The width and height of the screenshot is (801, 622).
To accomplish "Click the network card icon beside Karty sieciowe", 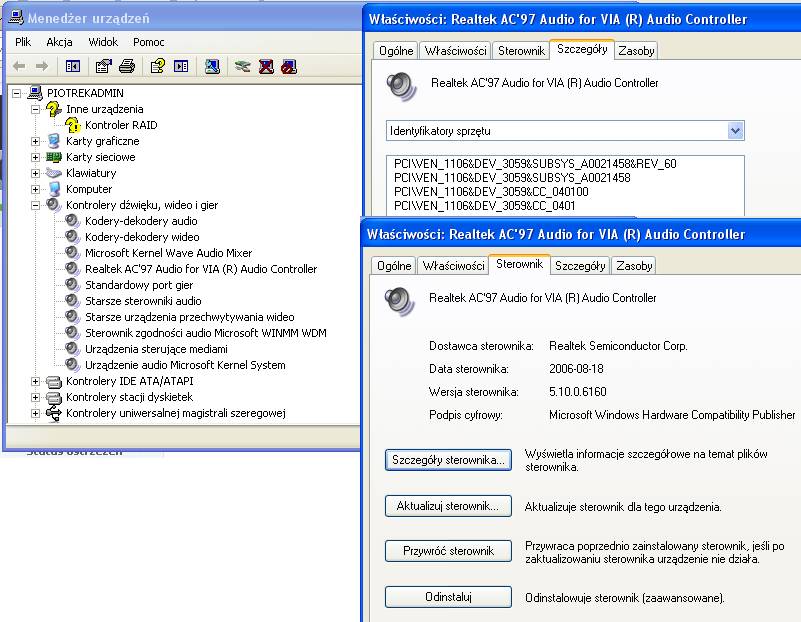I will (54, 157).
